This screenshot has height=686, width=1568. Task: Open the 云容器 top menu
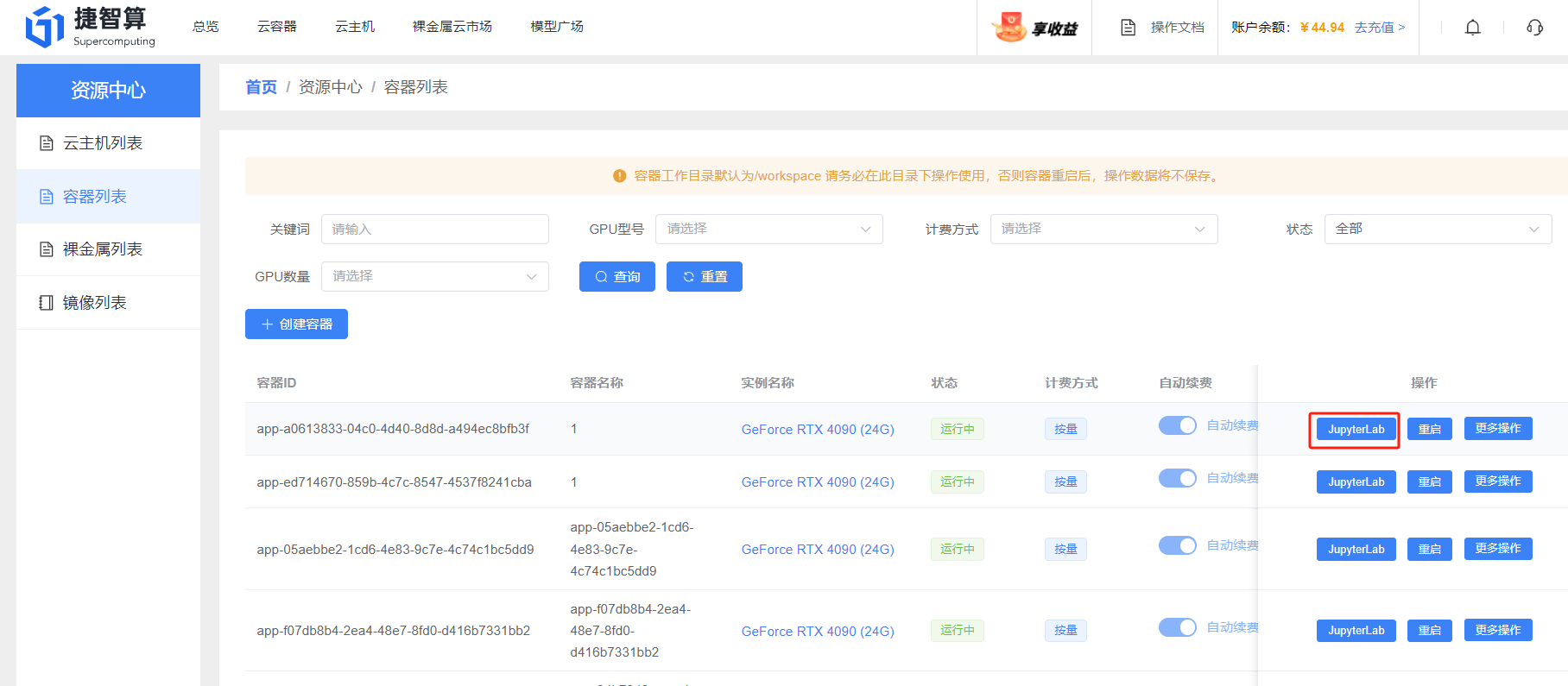pos(277,27)
